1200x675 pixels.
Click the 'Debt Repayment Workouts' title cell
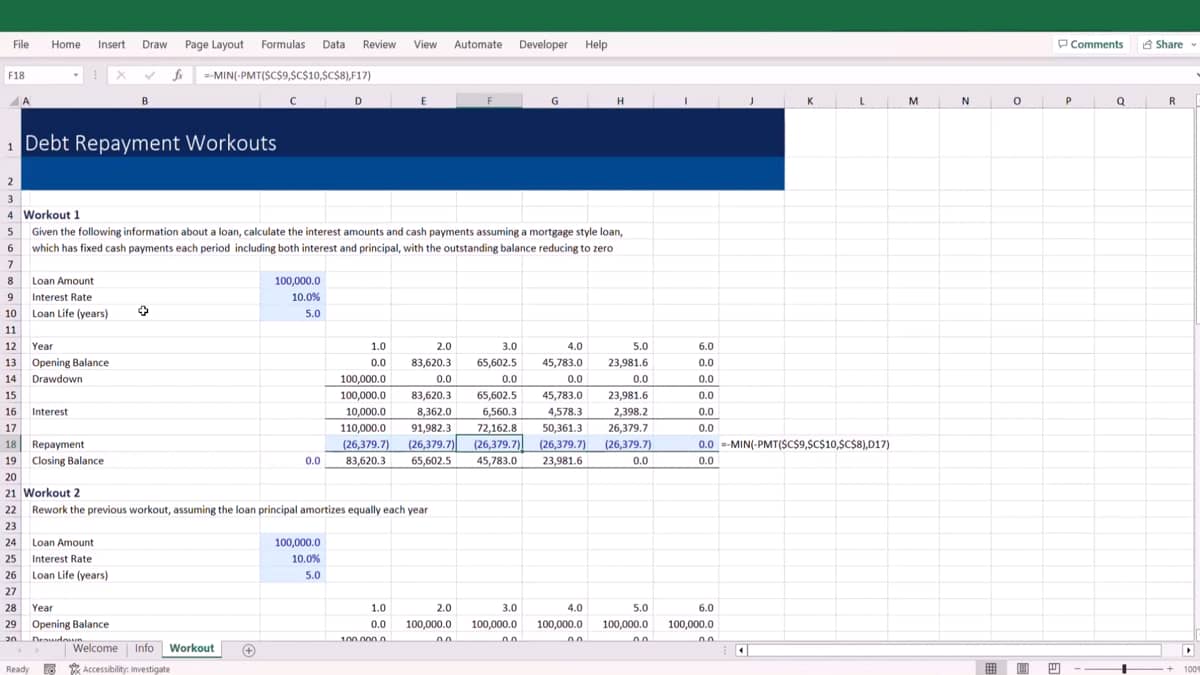coord(150,143)
